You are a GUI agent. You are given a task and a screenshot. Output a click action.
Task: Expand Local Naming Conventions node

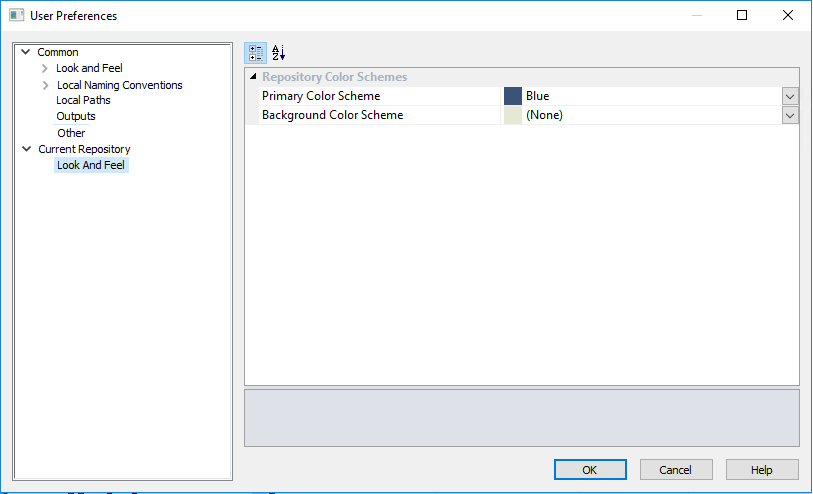click(x=45, y=85)
